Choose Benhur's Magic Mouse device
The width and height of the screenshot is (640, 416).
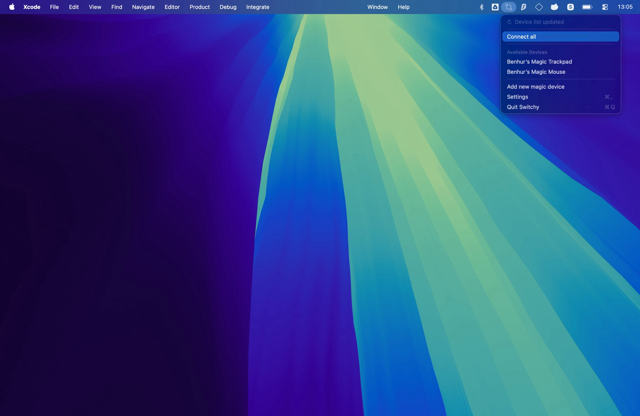[561, 72]
